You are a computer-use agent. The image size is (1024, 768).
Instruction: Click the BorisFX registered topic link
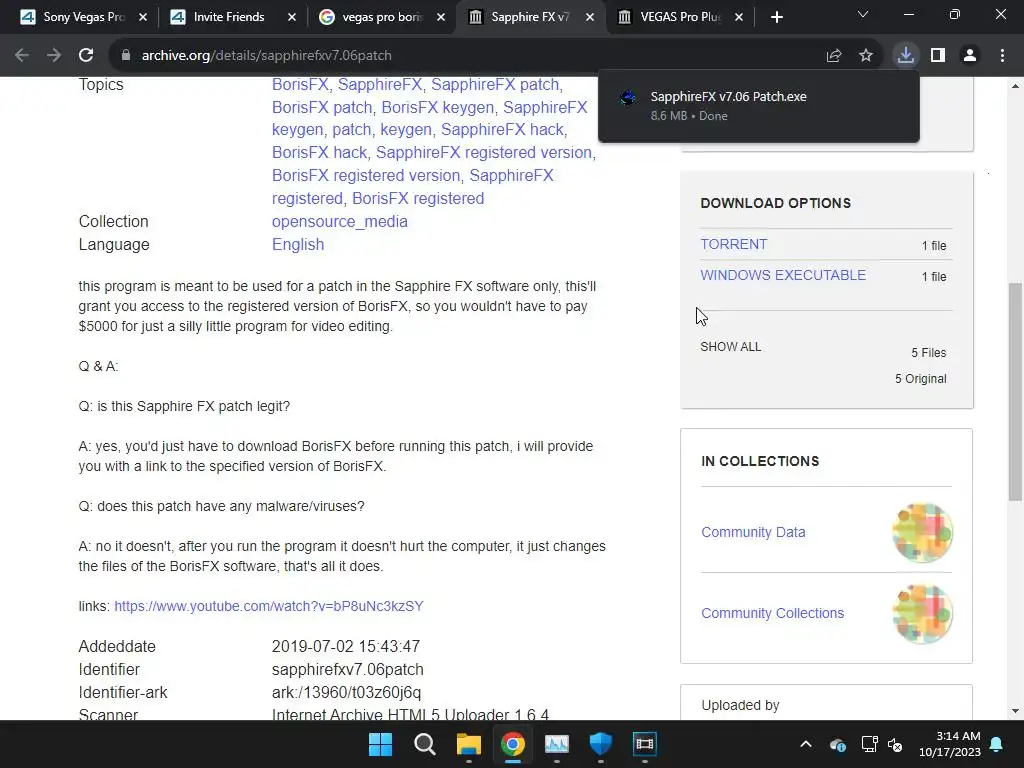pos(418,198)
